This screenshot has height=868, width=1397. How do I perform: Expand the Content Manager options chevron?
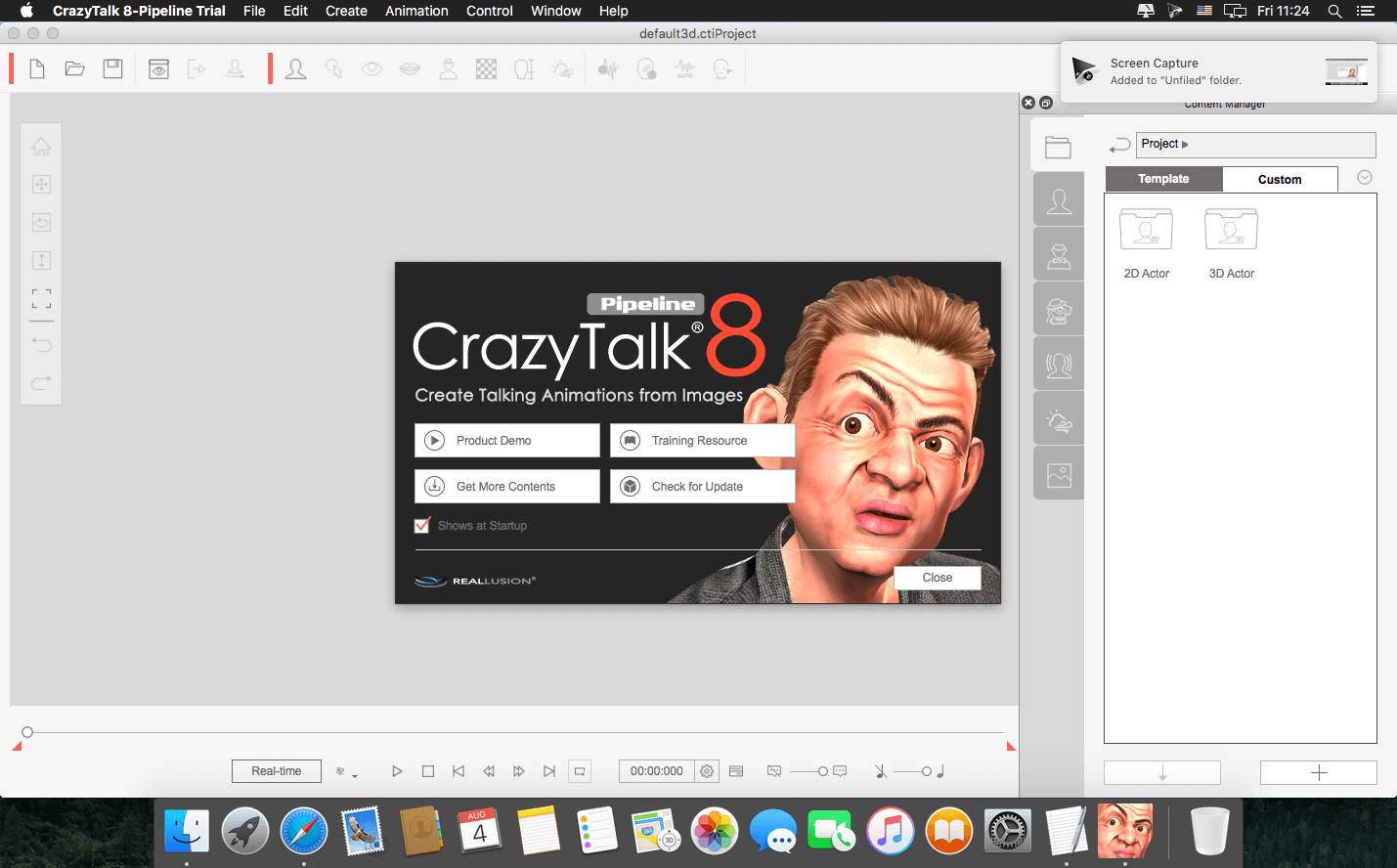tap(1365, 178)
